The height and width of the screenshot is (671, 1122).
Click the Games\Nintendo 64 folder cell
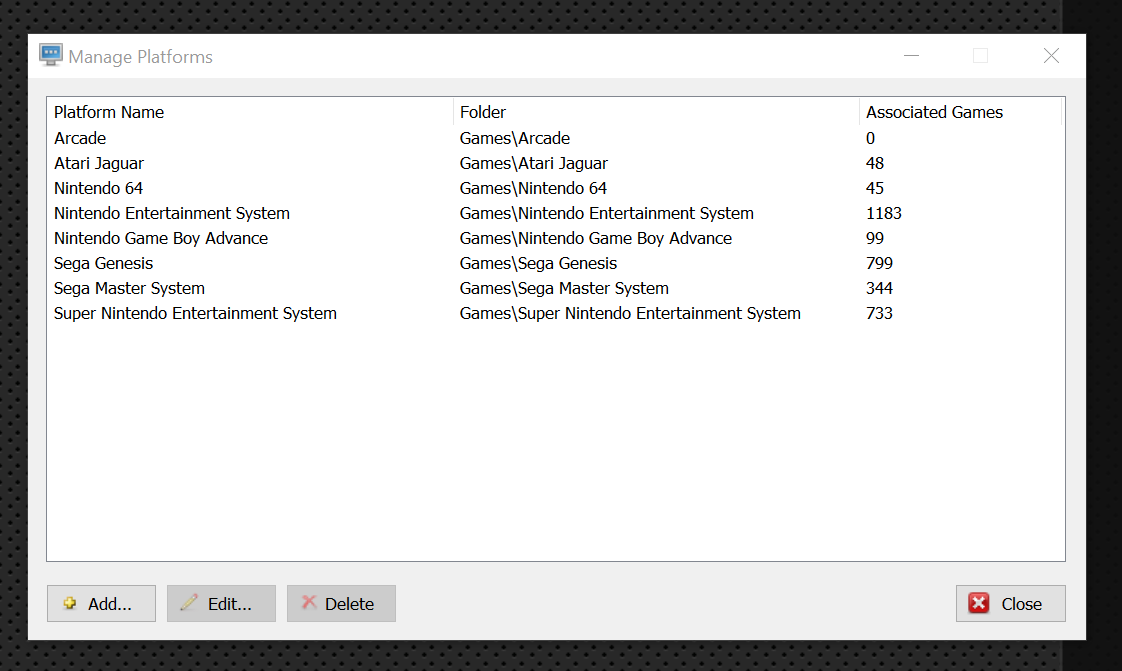coord(533,188)
